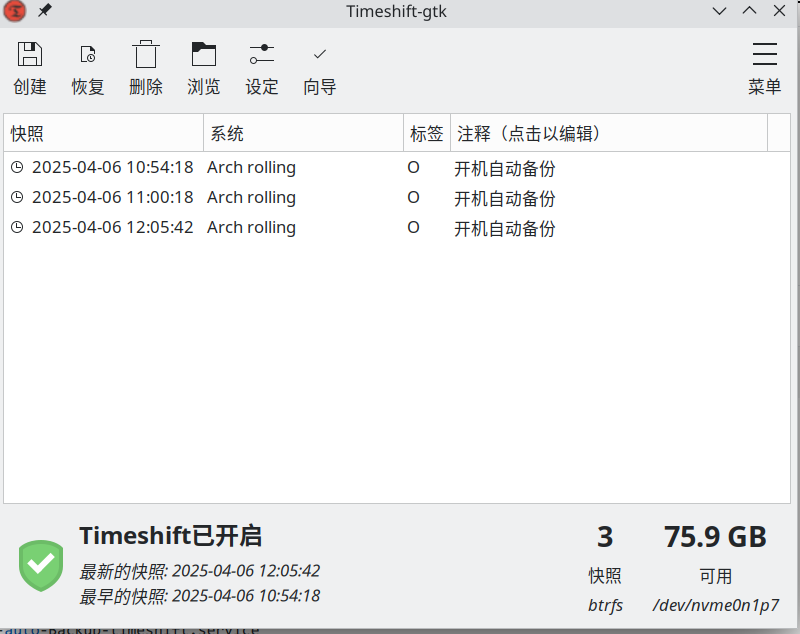Click Arch rolling in the 10:54:18 row
The width and height of the screenshot is (800, 634).
coord(252,168)
